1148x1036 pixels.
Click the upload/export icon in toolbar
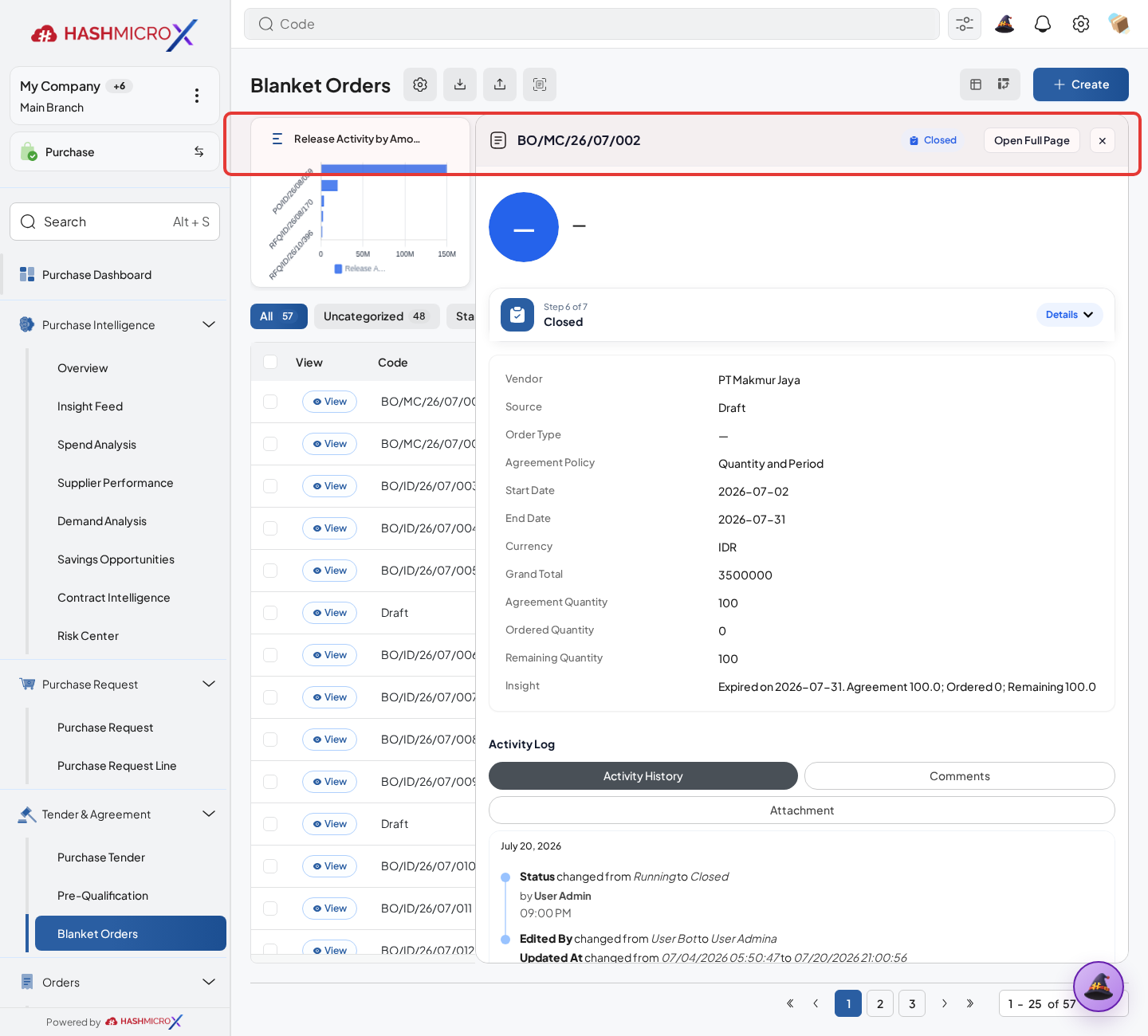point(500,84)
